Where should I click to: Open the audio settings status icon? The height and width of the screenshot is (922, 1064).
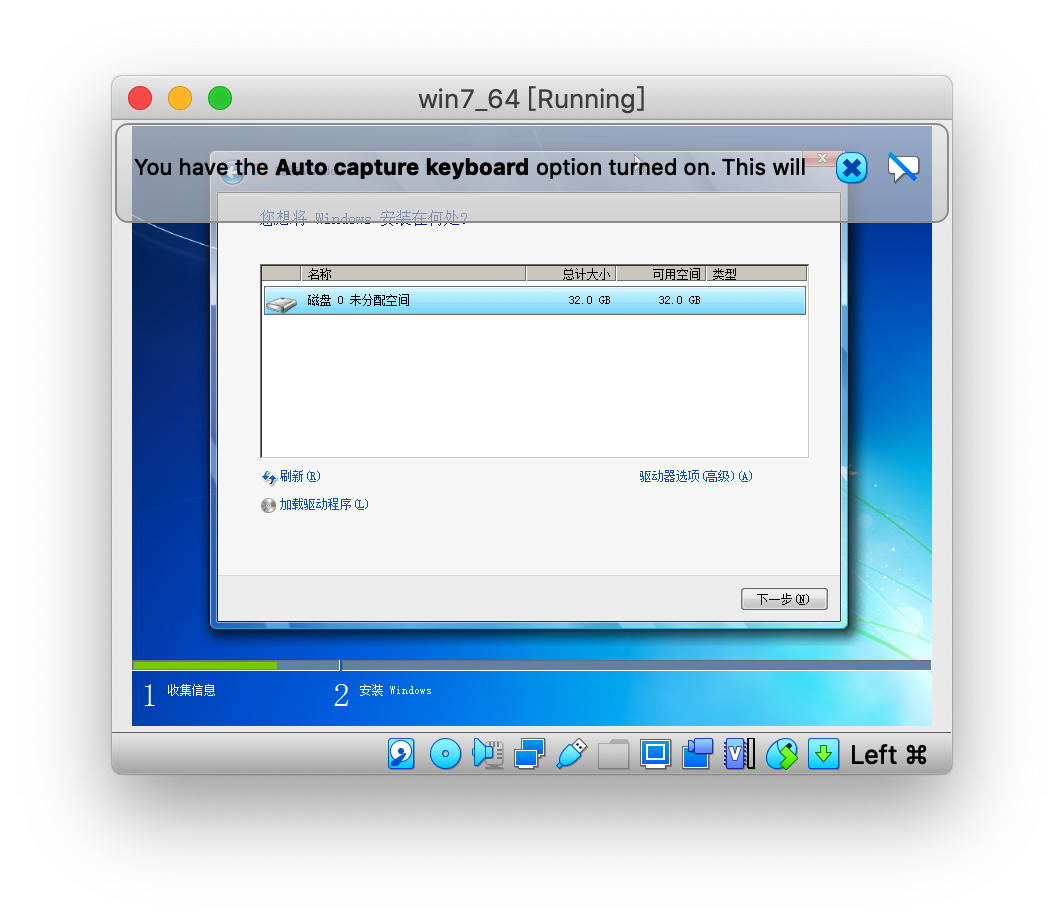[x=487, y=754]
